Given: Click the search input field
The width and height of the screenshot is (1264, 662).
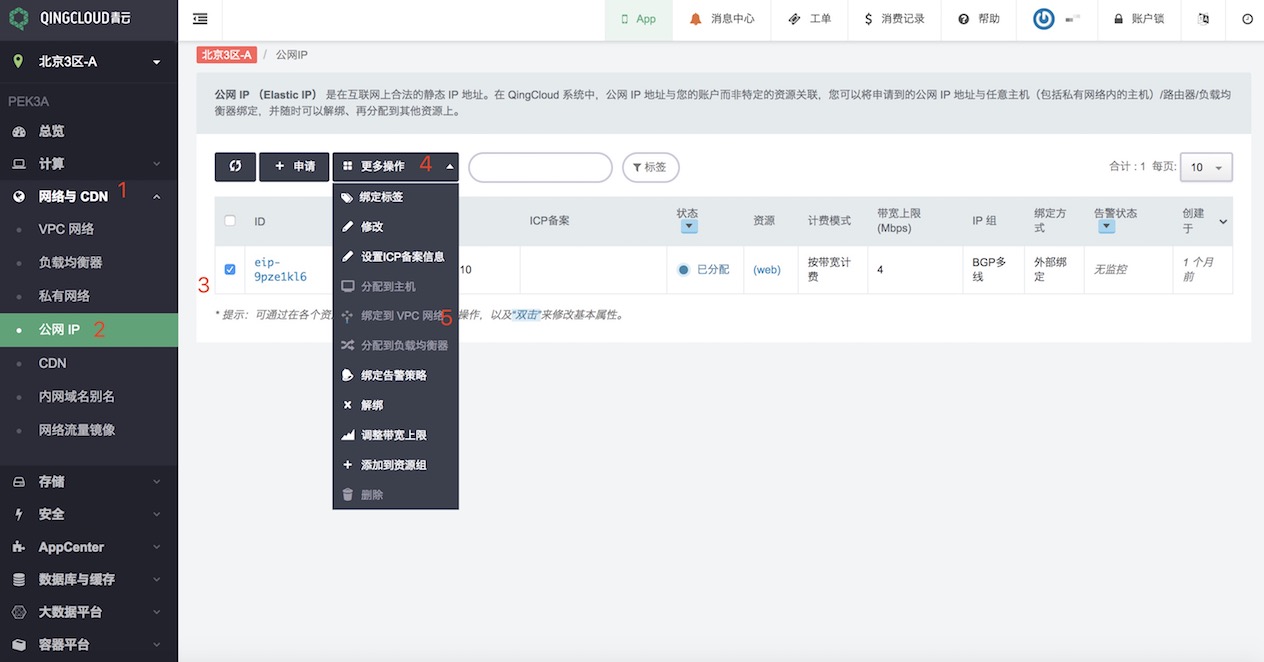Looking at the screenshot, I should [x=540, y=167].
